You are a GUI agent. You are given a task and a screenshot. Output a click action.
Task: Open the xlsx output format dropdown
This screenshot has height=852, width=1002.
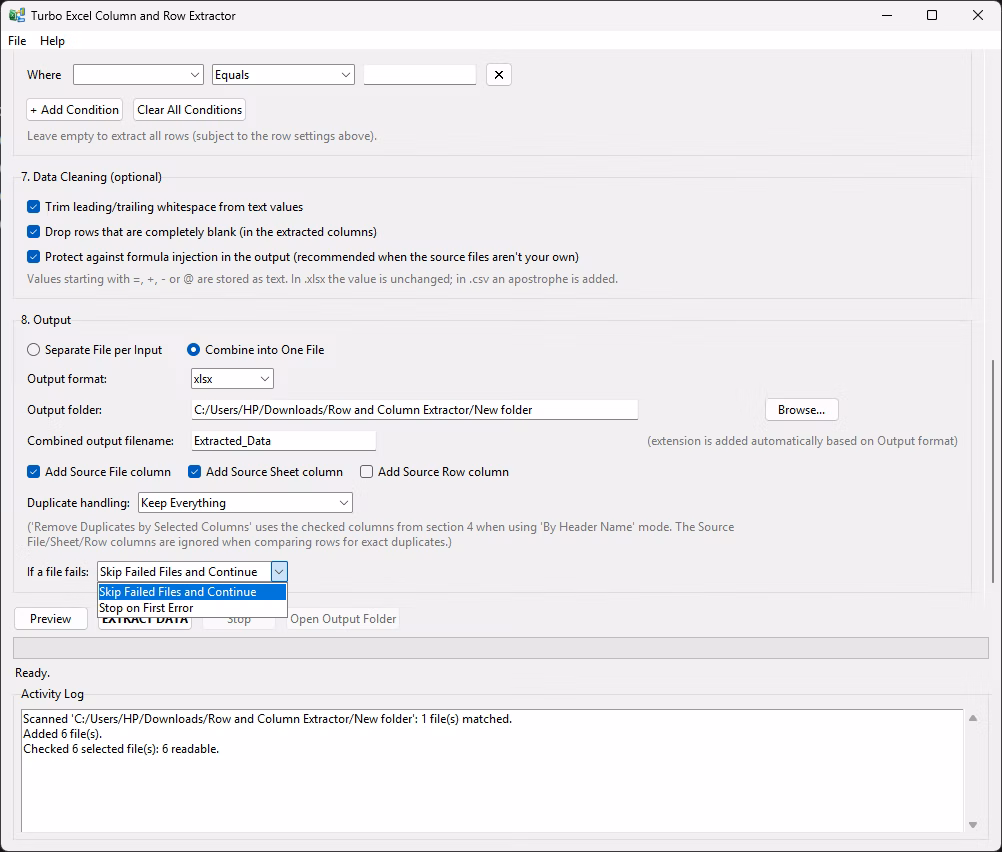pos(232,379)
